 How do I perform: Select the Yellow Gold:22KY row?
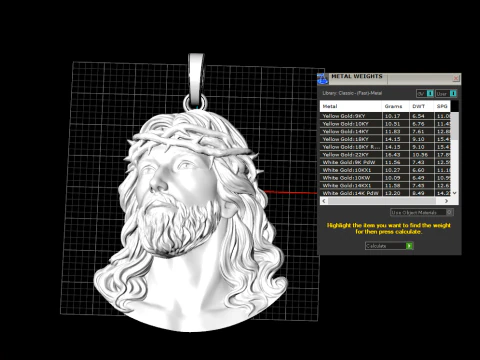[x=385, y=155]
